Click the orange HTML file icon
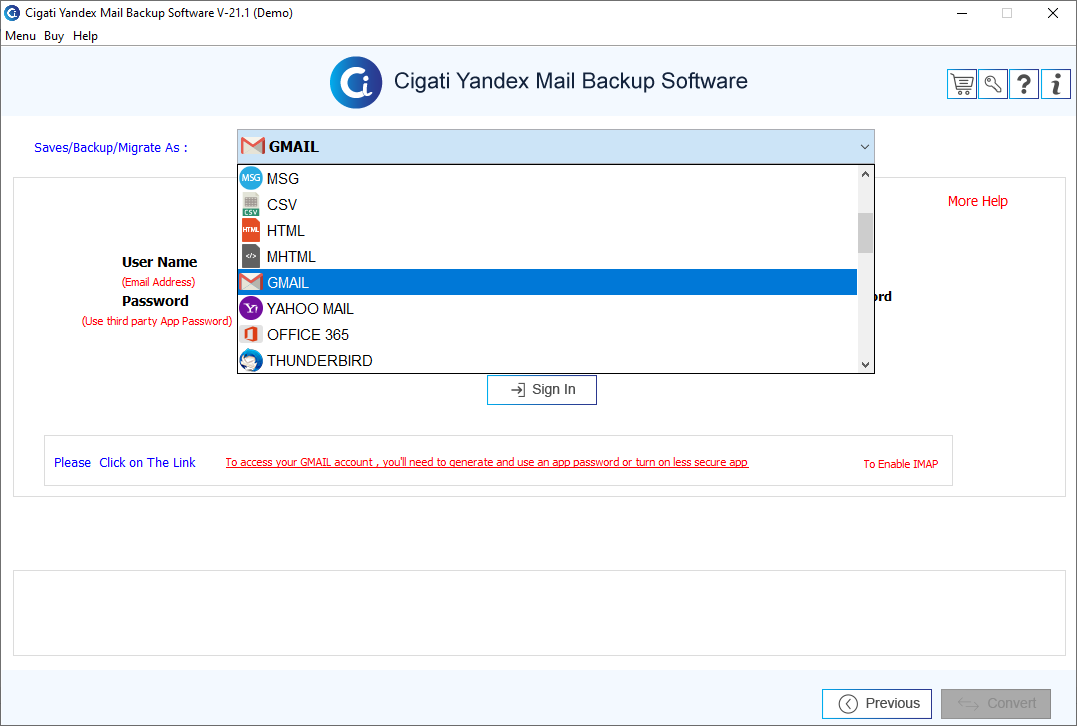Screen dimensions: 1077x726 coord(251,230)
